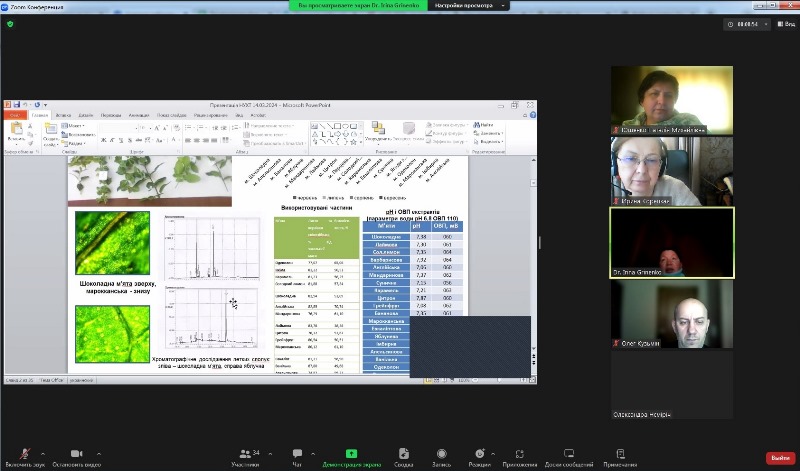Screen dimensions: 800x471
Task: Expand audio options arrow beside microphone
Action: pyautogui.click(x=44, y=452)
